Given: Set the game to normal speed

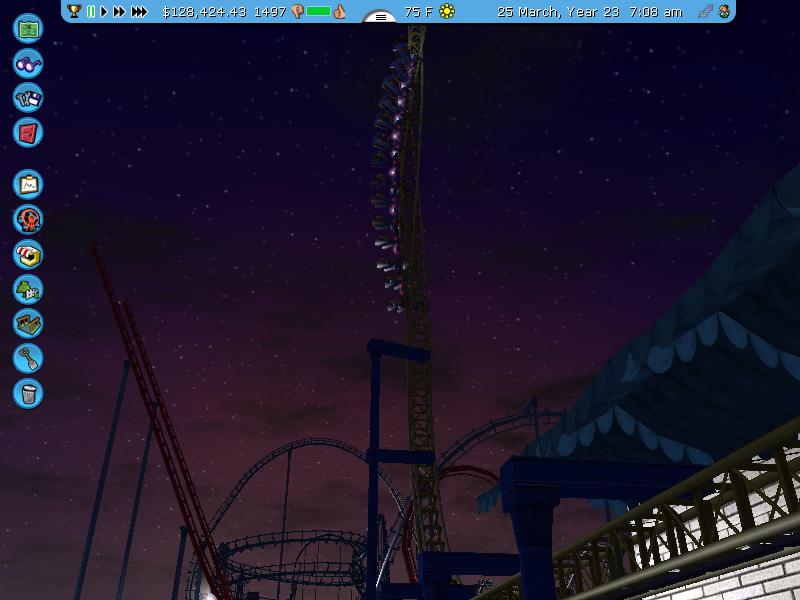Looking at the screenshot, I should tap(104, 11).
